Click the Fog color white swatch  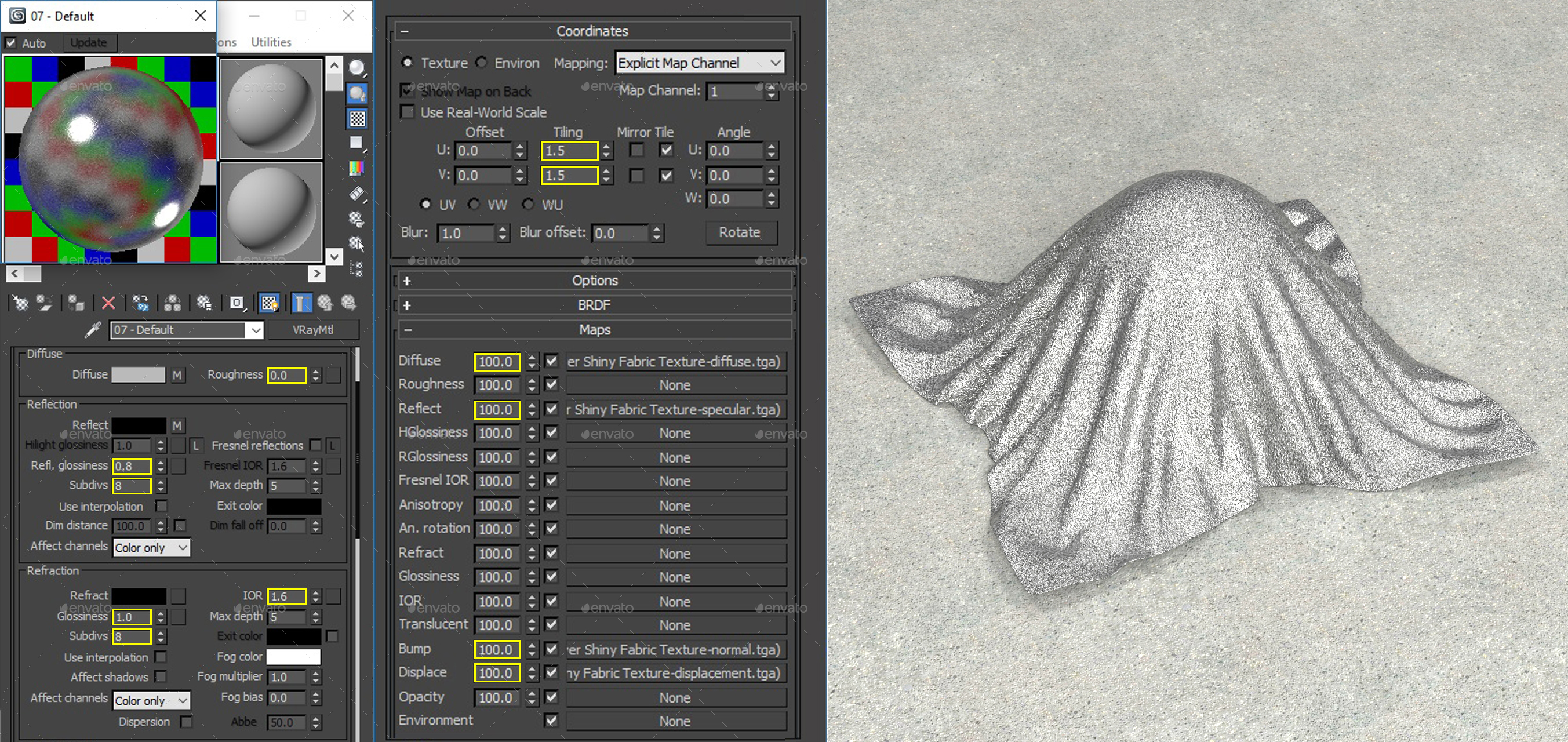293,657
